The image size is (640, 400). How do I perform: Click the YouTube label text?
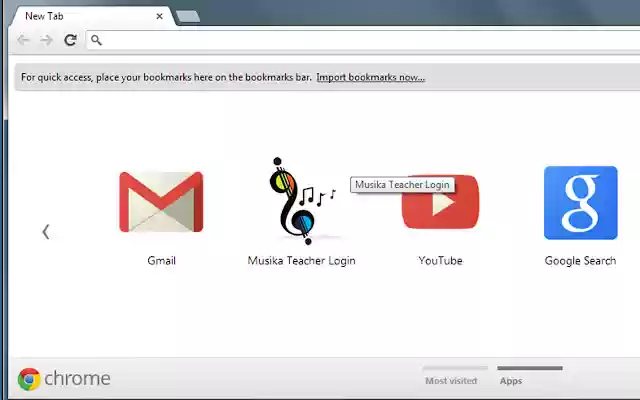click(440, 260)
